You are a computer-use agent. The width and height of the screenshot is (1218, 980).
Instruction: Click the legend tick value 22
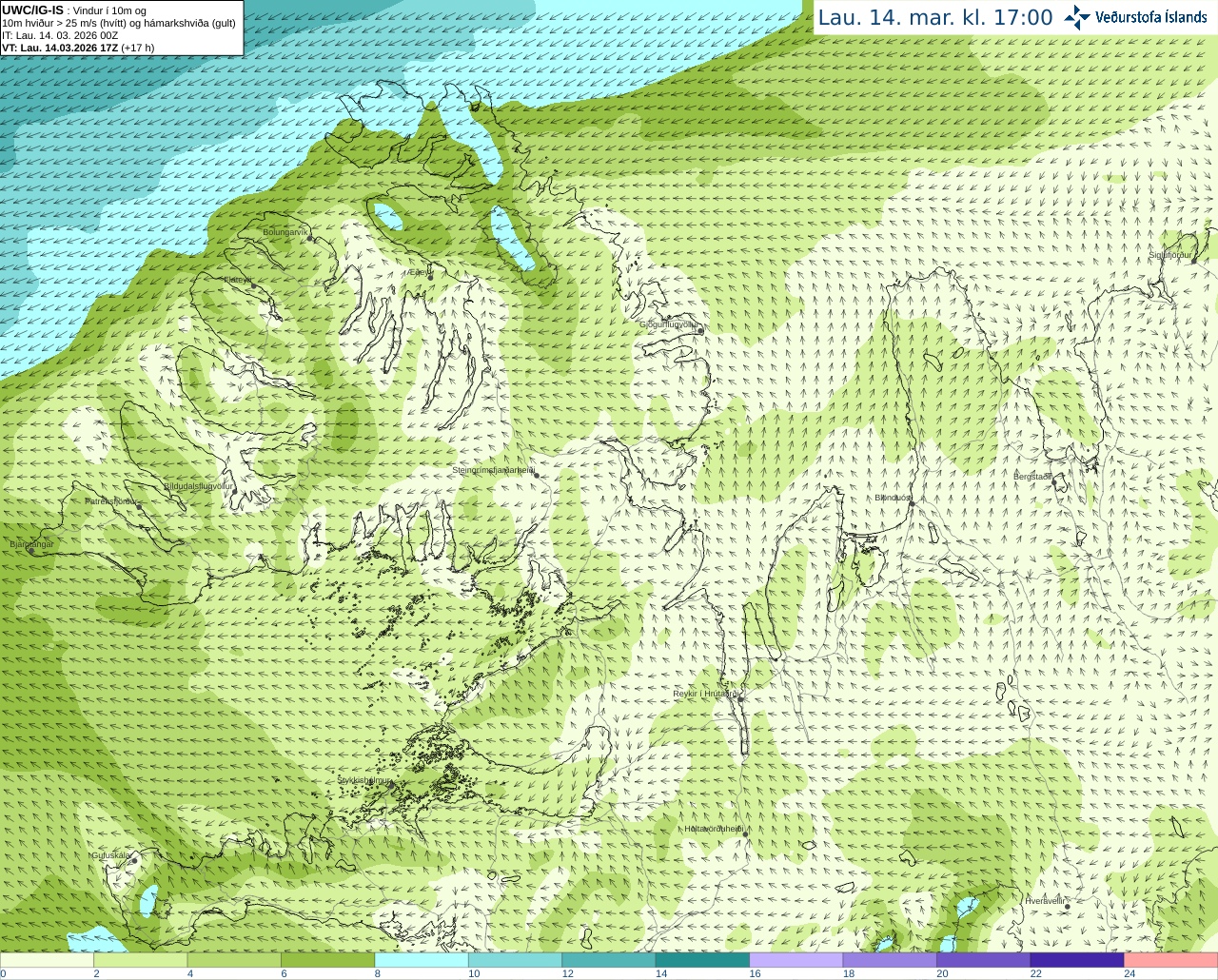[x=1036, y=973]
